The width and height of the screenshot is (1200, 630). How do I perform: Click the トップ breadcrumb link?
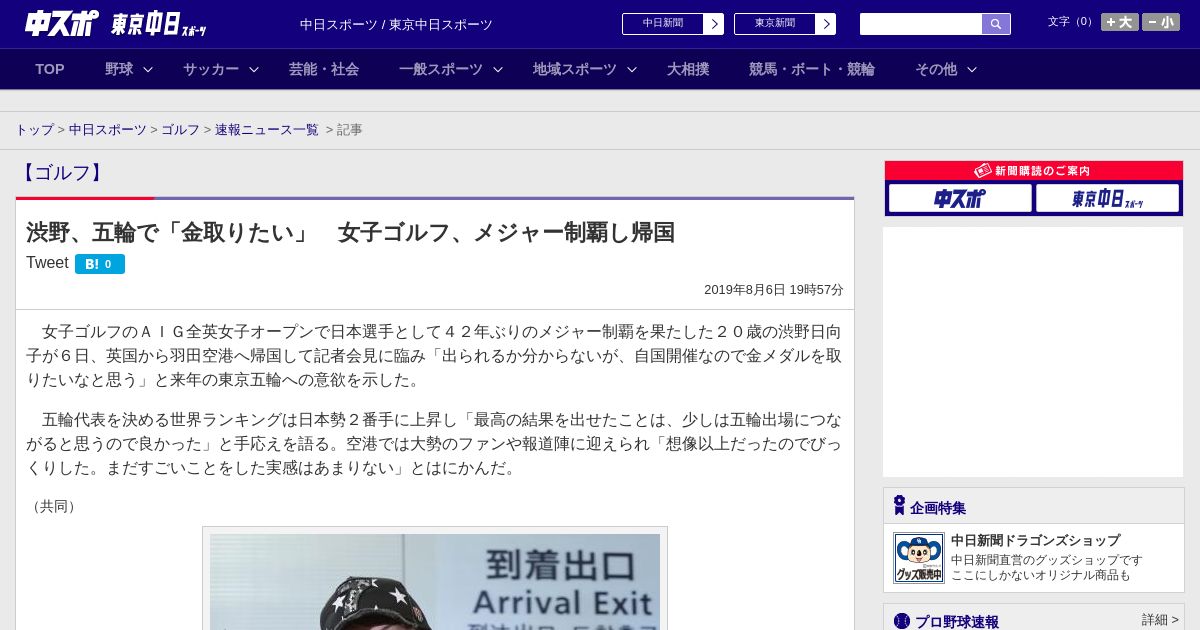[35, 130]
